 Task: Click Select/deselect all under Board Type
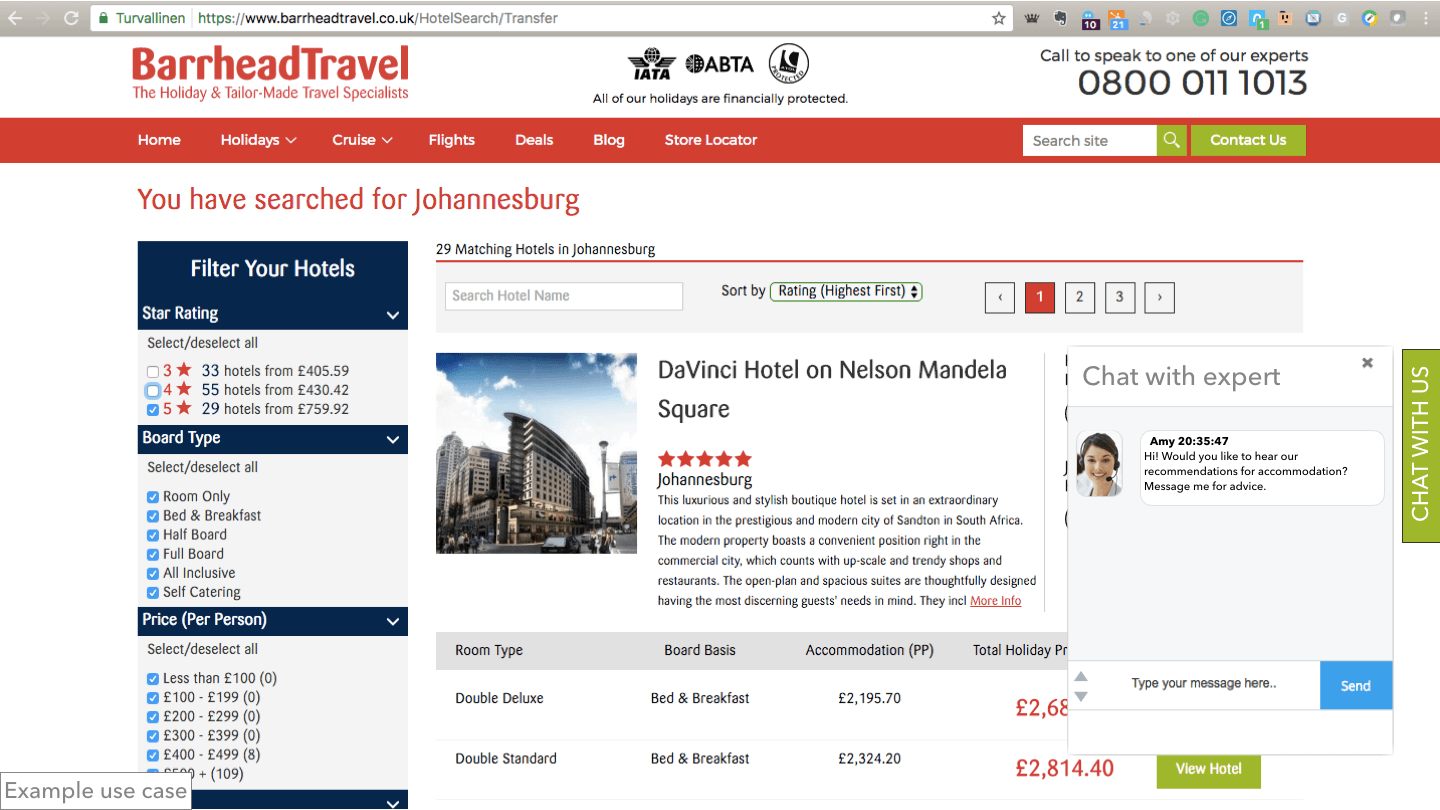tap(202, 467)
